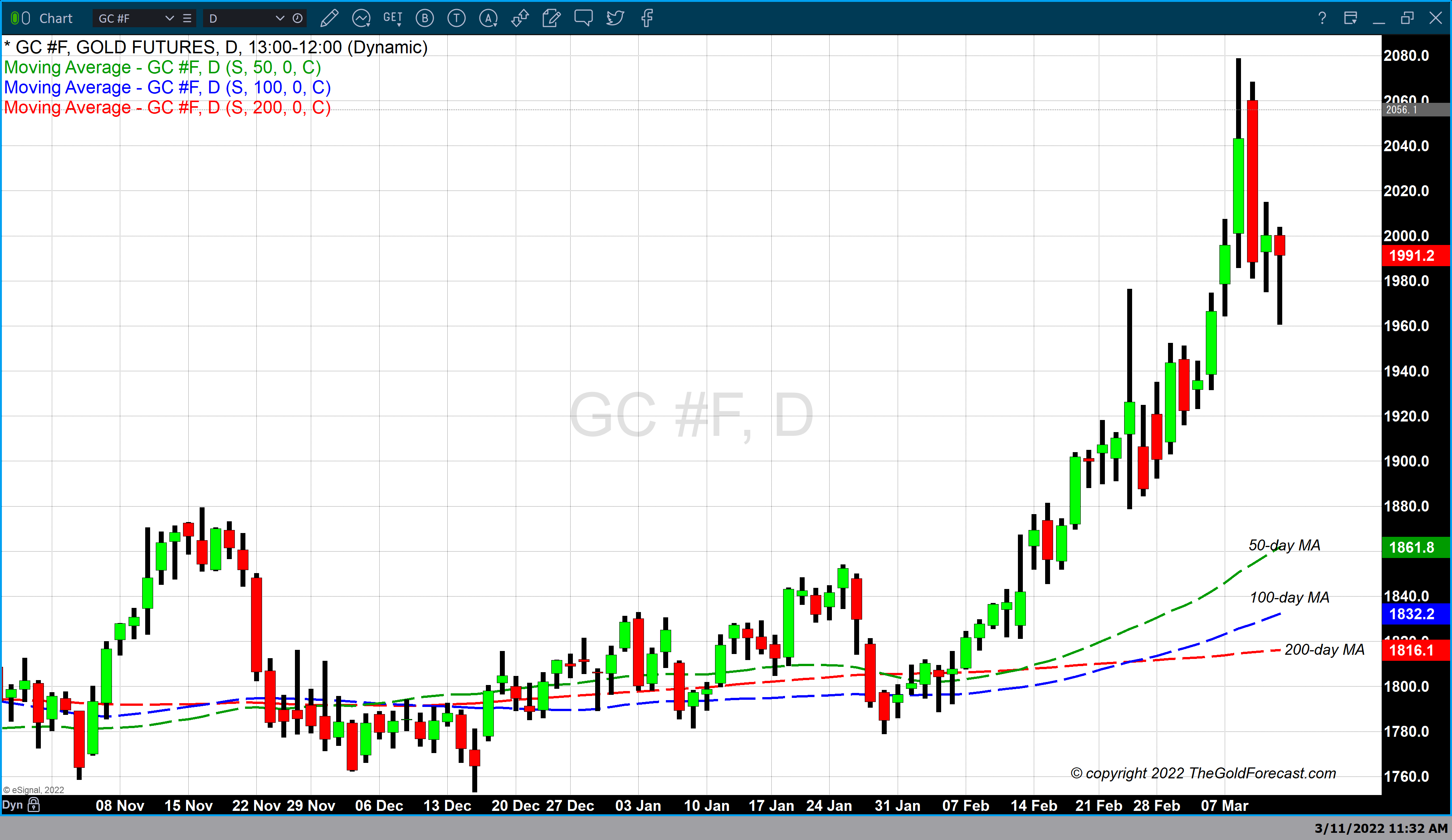Click the Chart tab label
1452x840 pixels.
click(56, 18)
